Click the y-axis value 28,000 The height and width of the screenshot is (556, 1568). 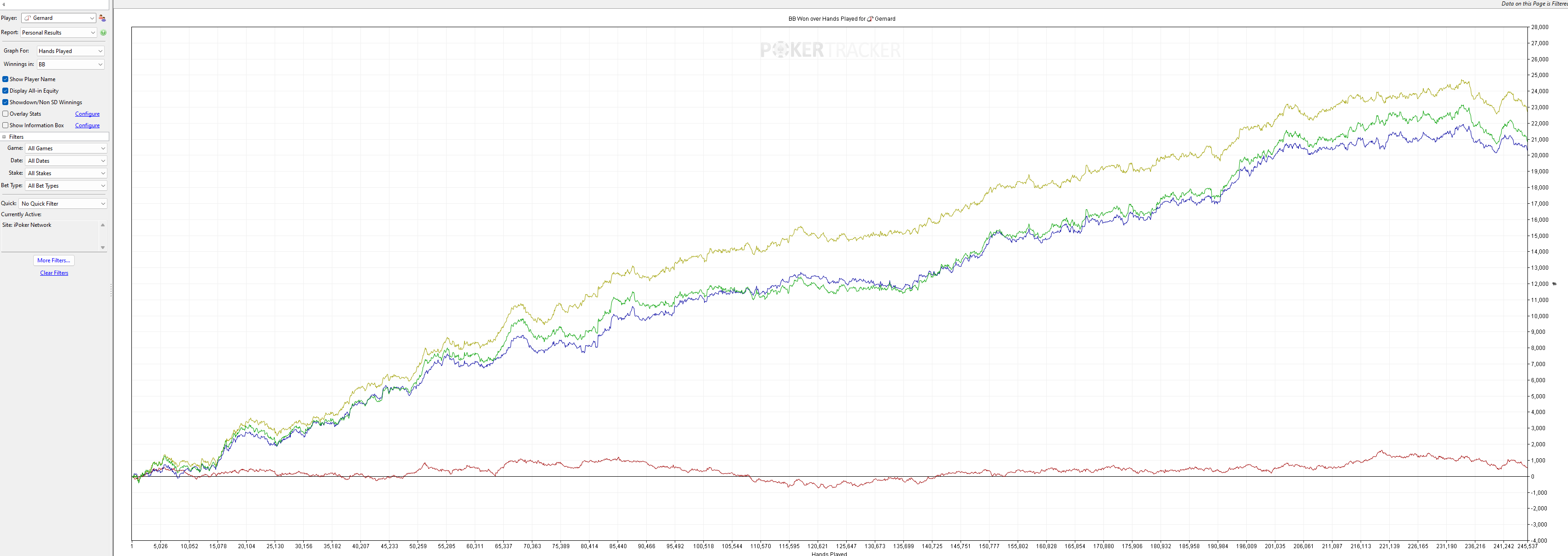(x=1540, y=27)
